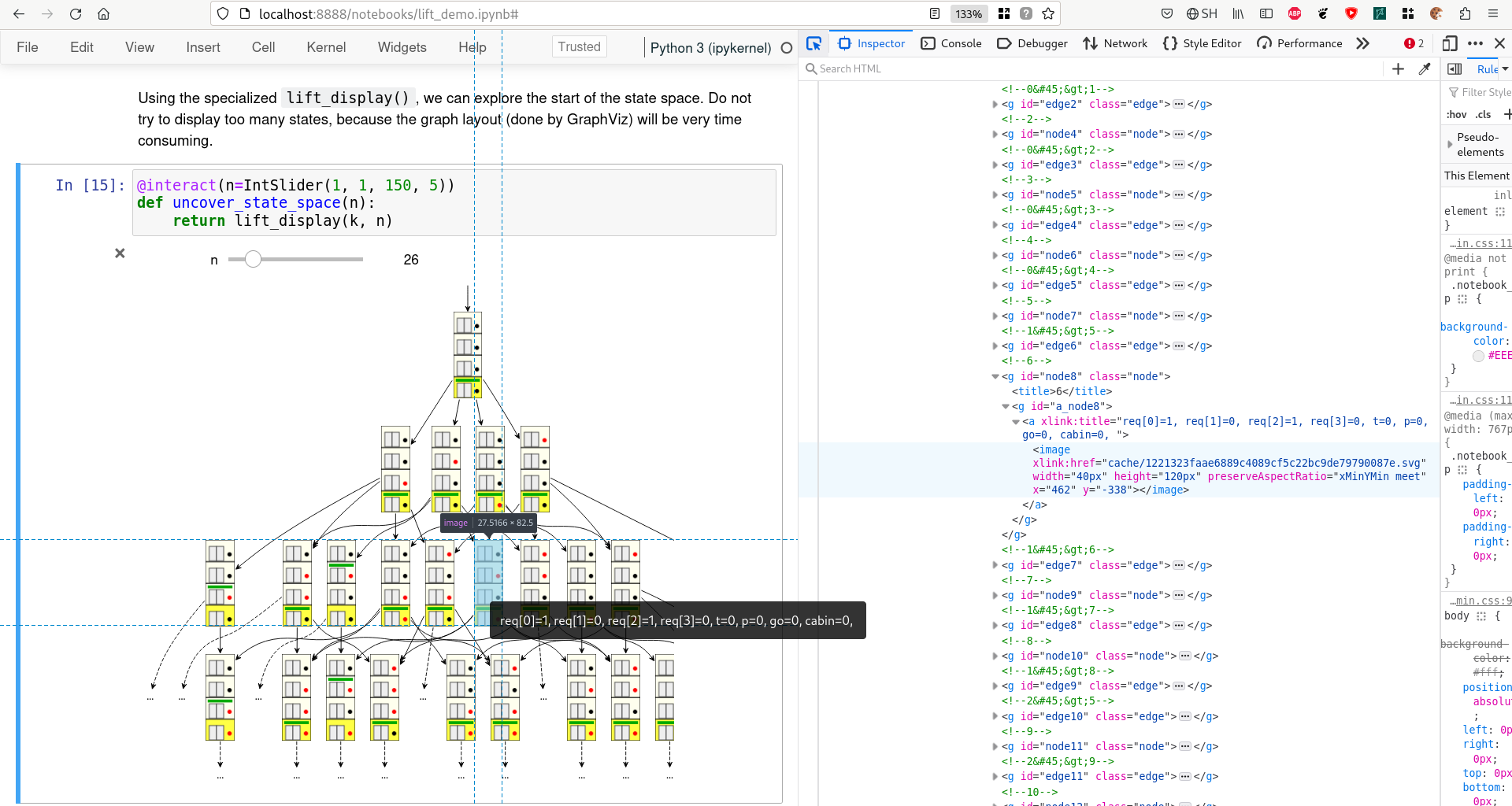The image size is (1512, 806).
Task: Click the Trusted button
Action: point(579,46)
